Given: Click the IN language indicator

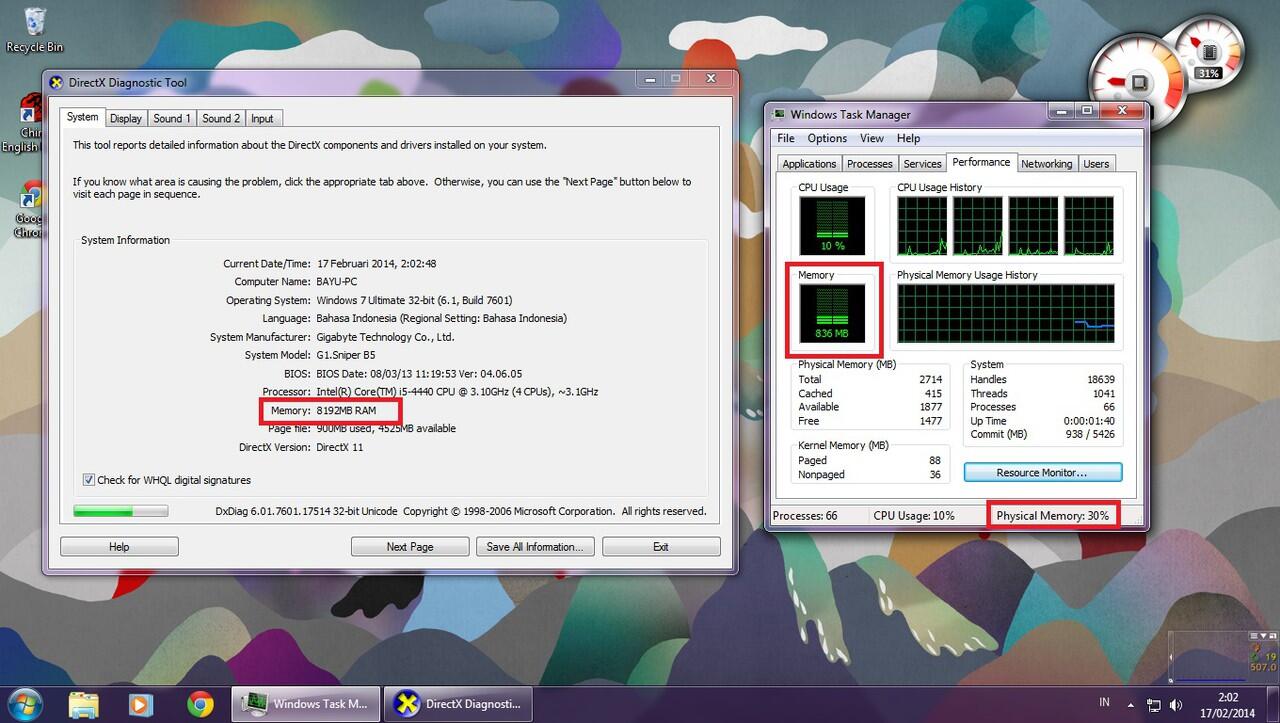Looking at the screenshot, I should (x=1105, y=704).
